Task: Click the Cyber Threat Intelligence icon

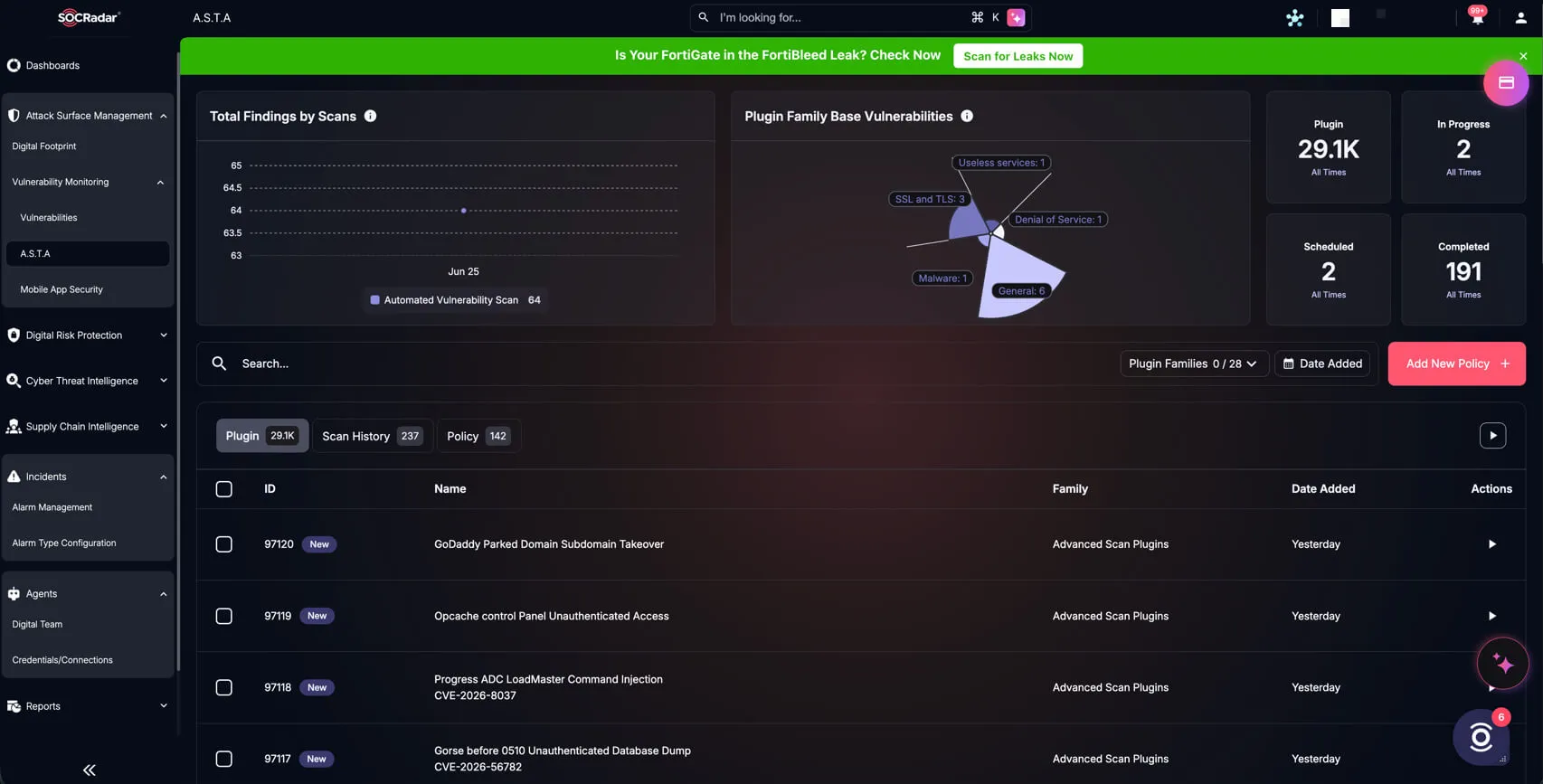Action: (14, 381)
